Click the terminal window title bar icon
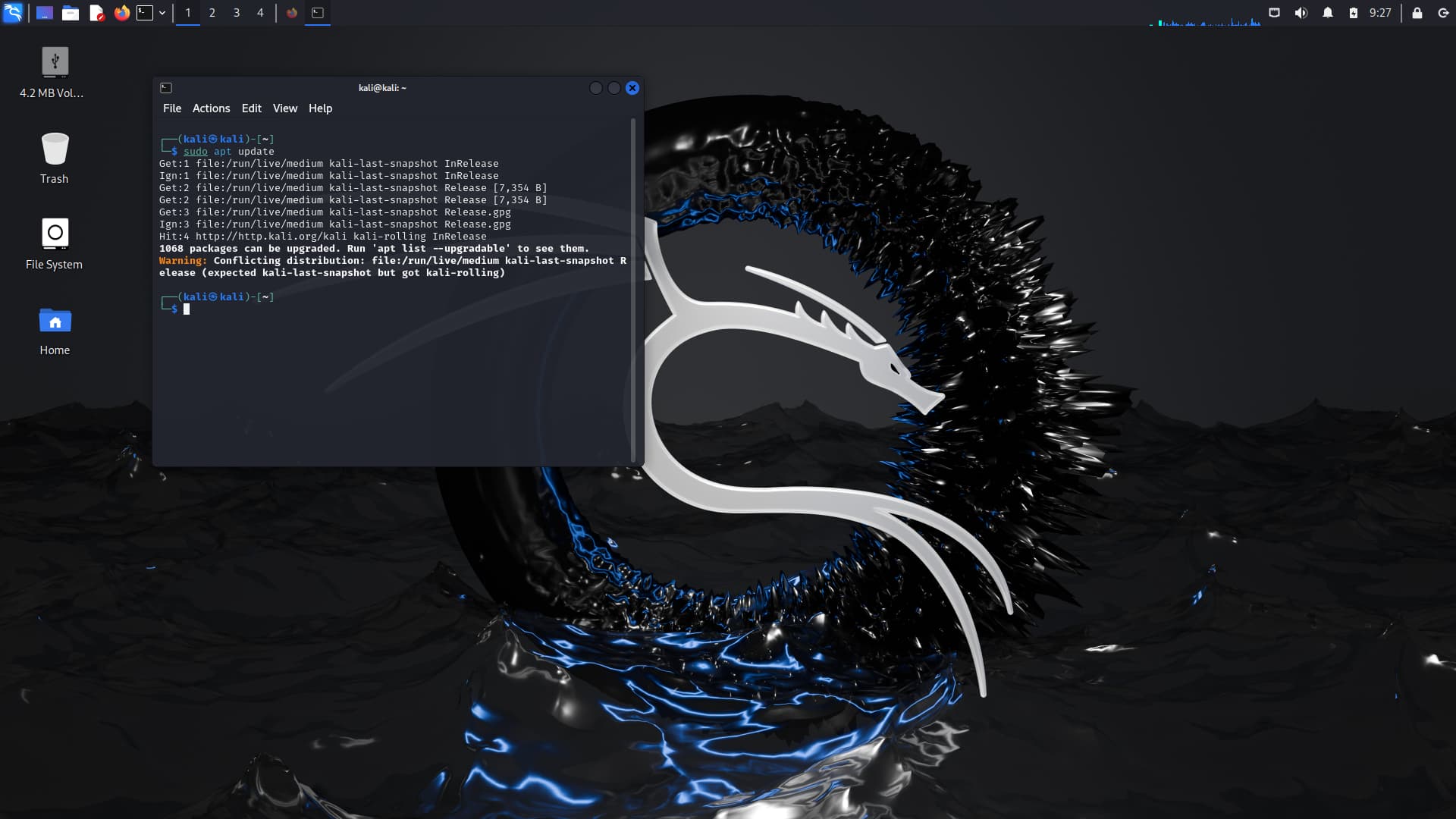This screenshot has width=1456, height=819. [x=166, y=88]
